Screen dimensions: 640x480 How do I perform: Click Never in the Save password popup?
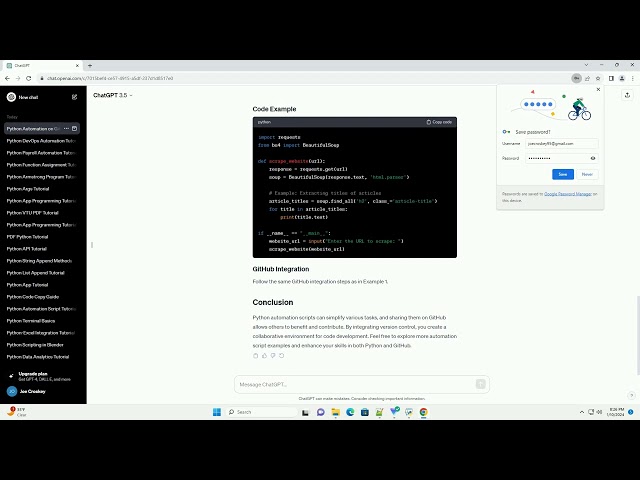587,174
